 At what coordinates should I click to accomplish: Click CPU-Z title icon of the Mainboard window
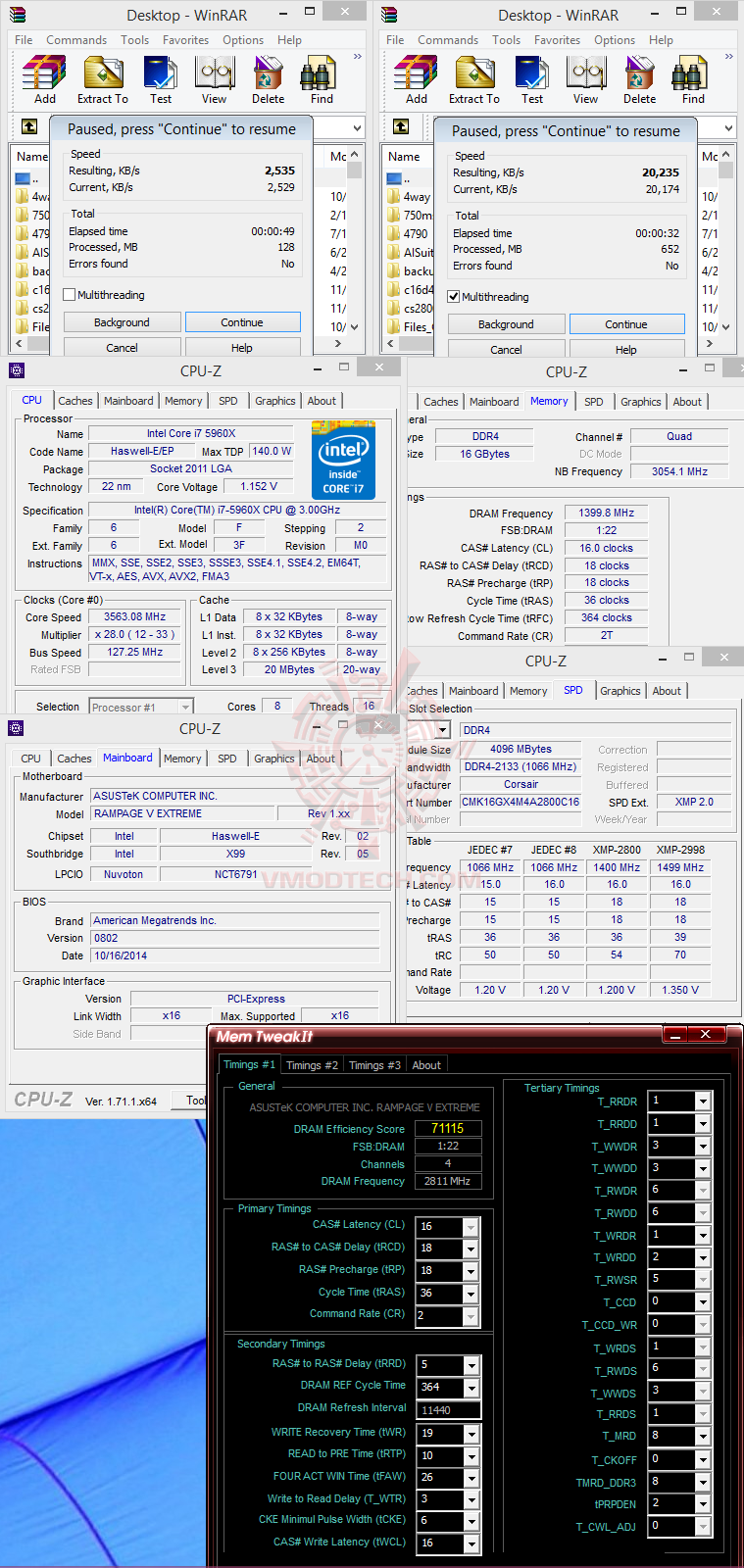pos(16,728)
